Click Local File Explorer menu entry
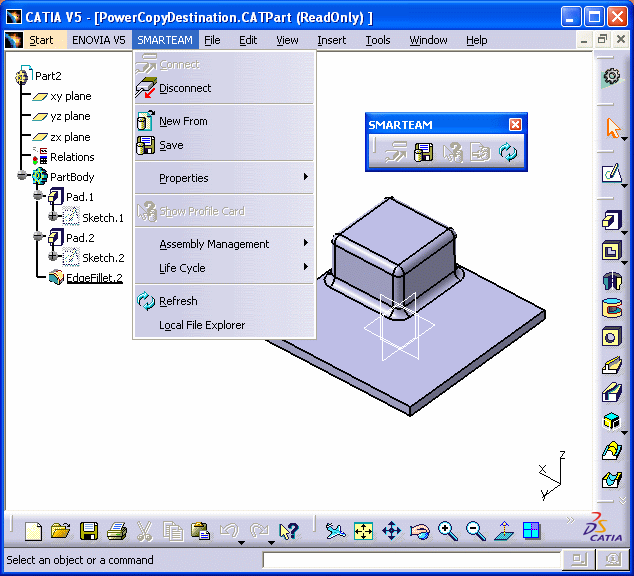634x576 pixels. pyautogui.click(x=202, y=325)
